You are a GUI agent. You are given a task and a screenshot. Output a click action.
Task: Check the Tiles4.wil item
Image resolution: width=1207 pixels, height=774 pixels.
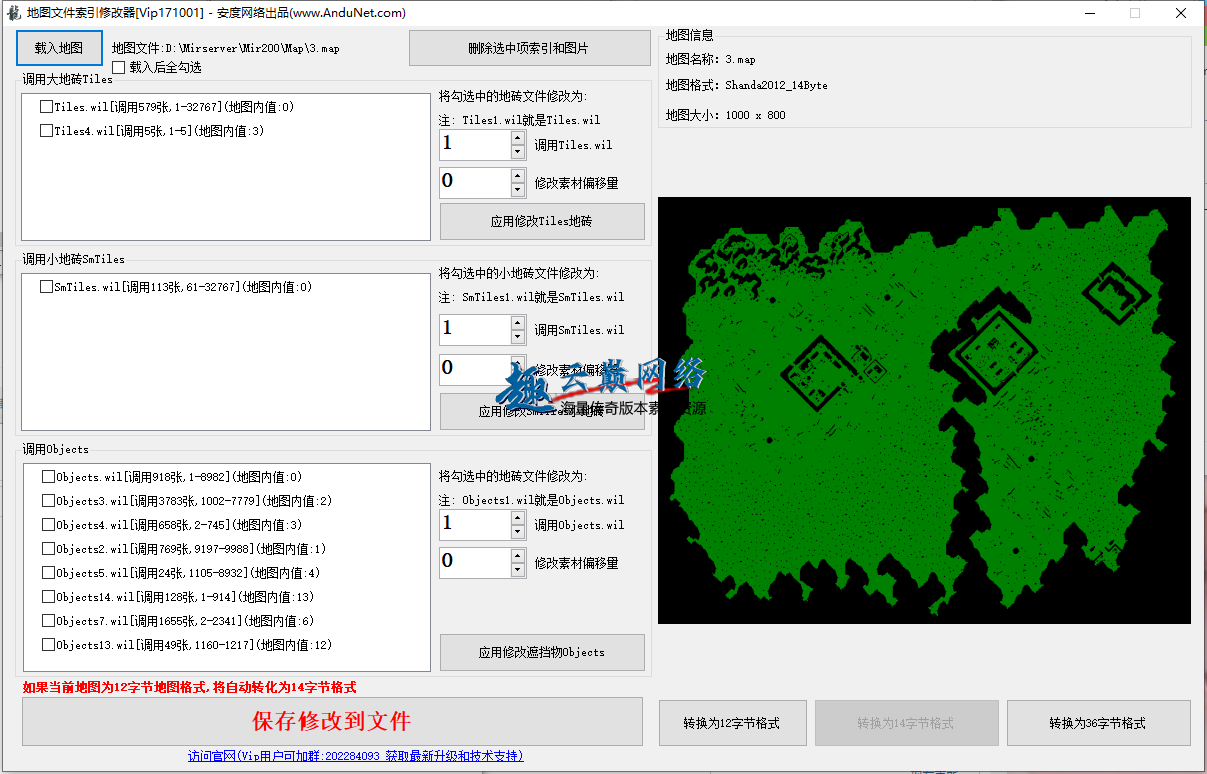(x=46, y=131)
